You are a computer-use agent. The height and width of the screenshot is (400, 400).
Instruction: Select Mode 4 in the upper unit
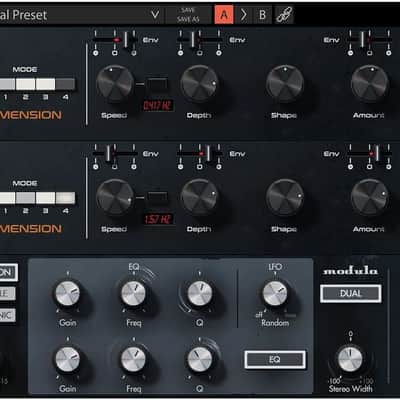pos(65,84)
